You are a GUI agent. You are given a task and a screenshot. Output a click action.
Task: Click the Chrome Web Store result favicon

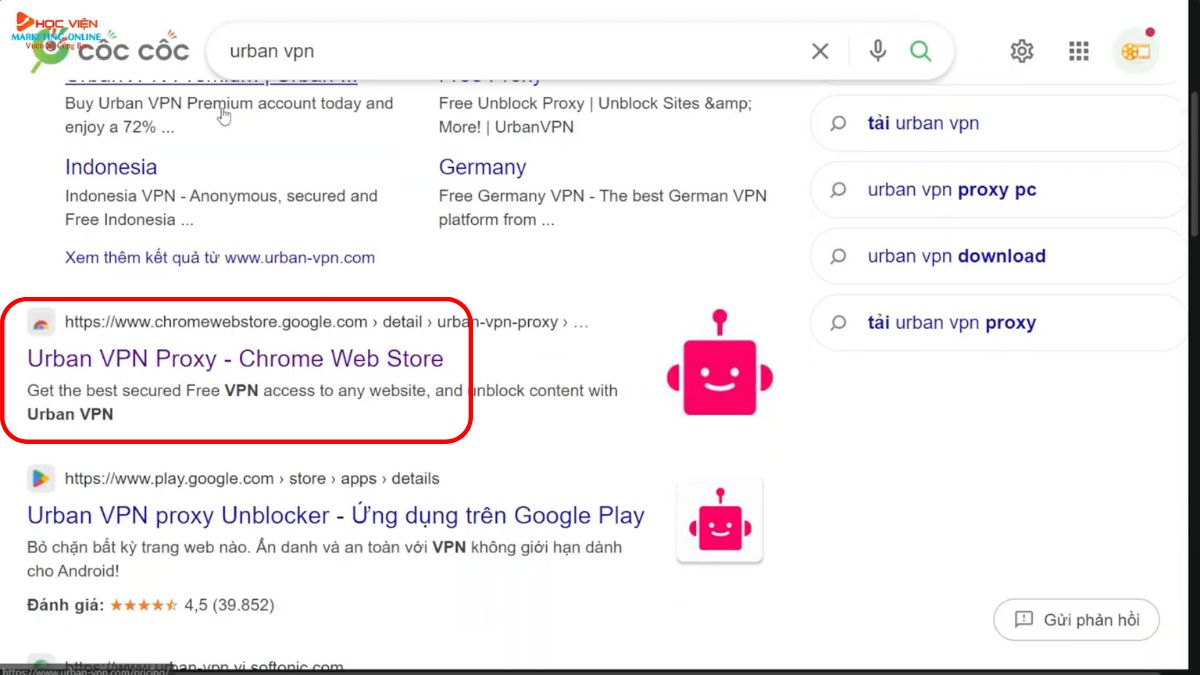41,322
